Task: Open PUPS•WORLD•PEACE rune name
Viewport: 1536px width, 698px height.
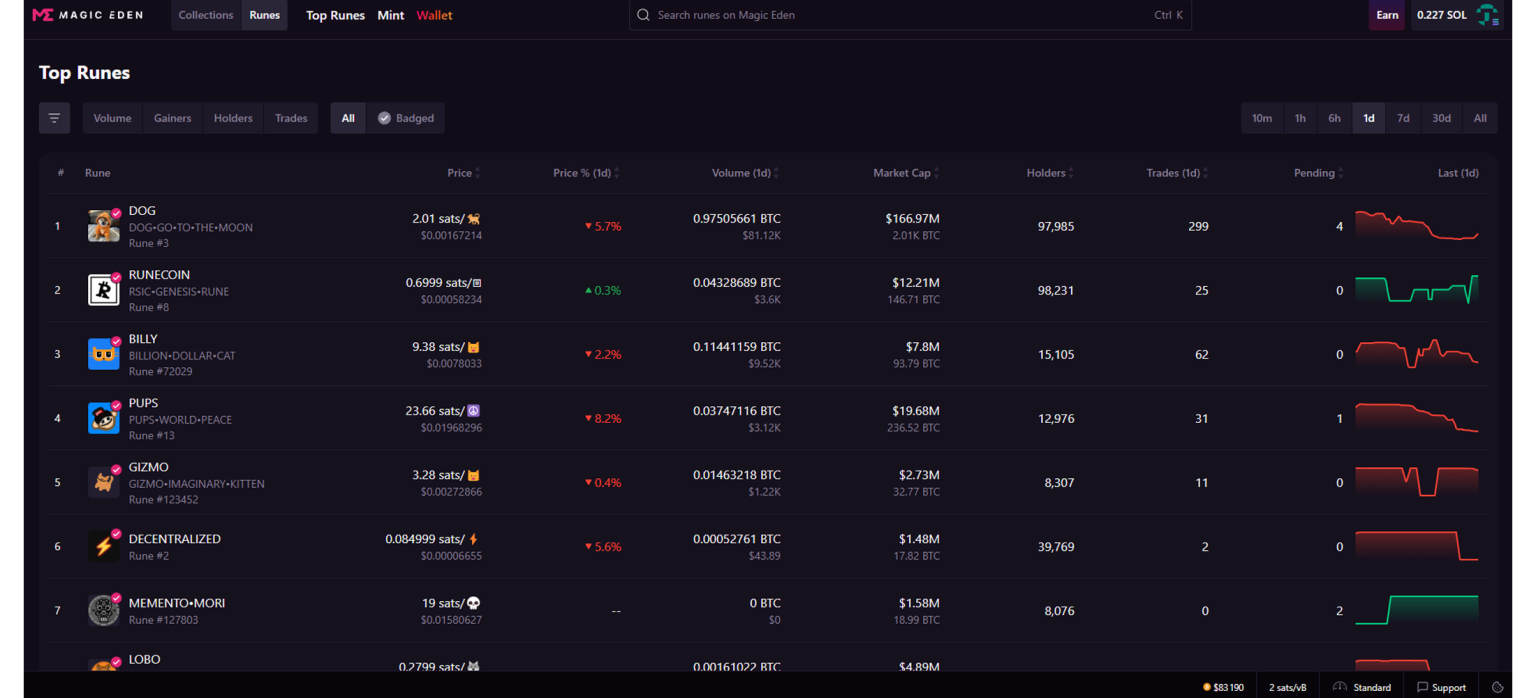Action: (180, 419)
